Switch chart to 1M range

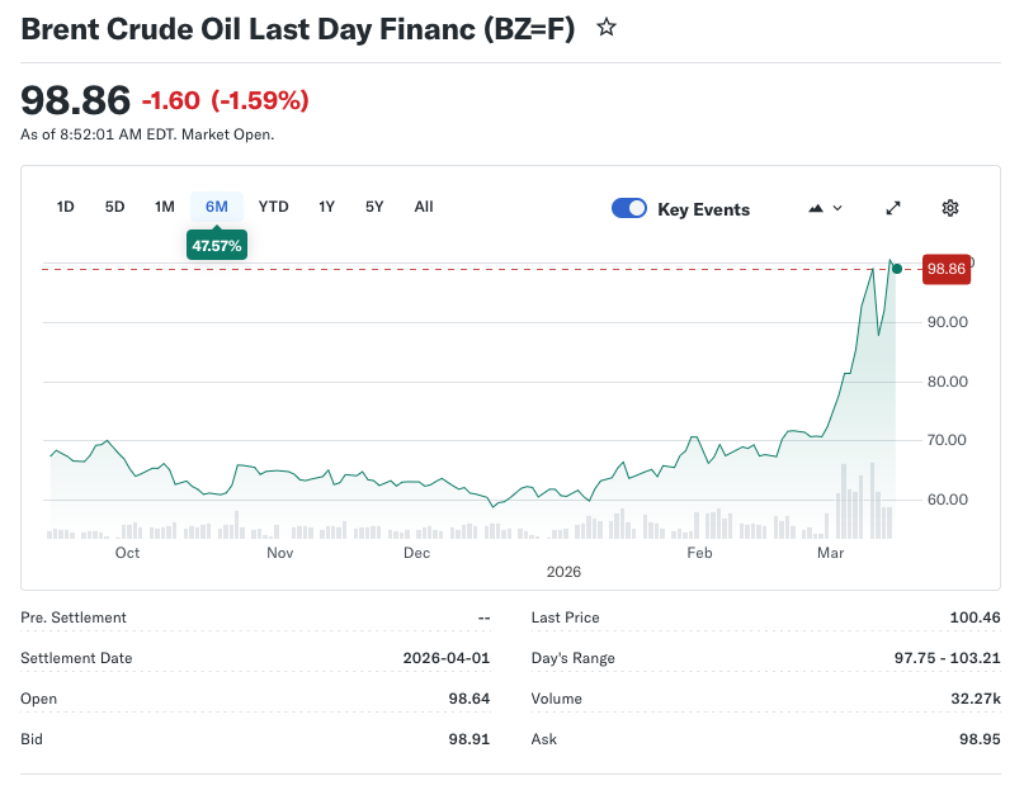click(x=164, y=207)
